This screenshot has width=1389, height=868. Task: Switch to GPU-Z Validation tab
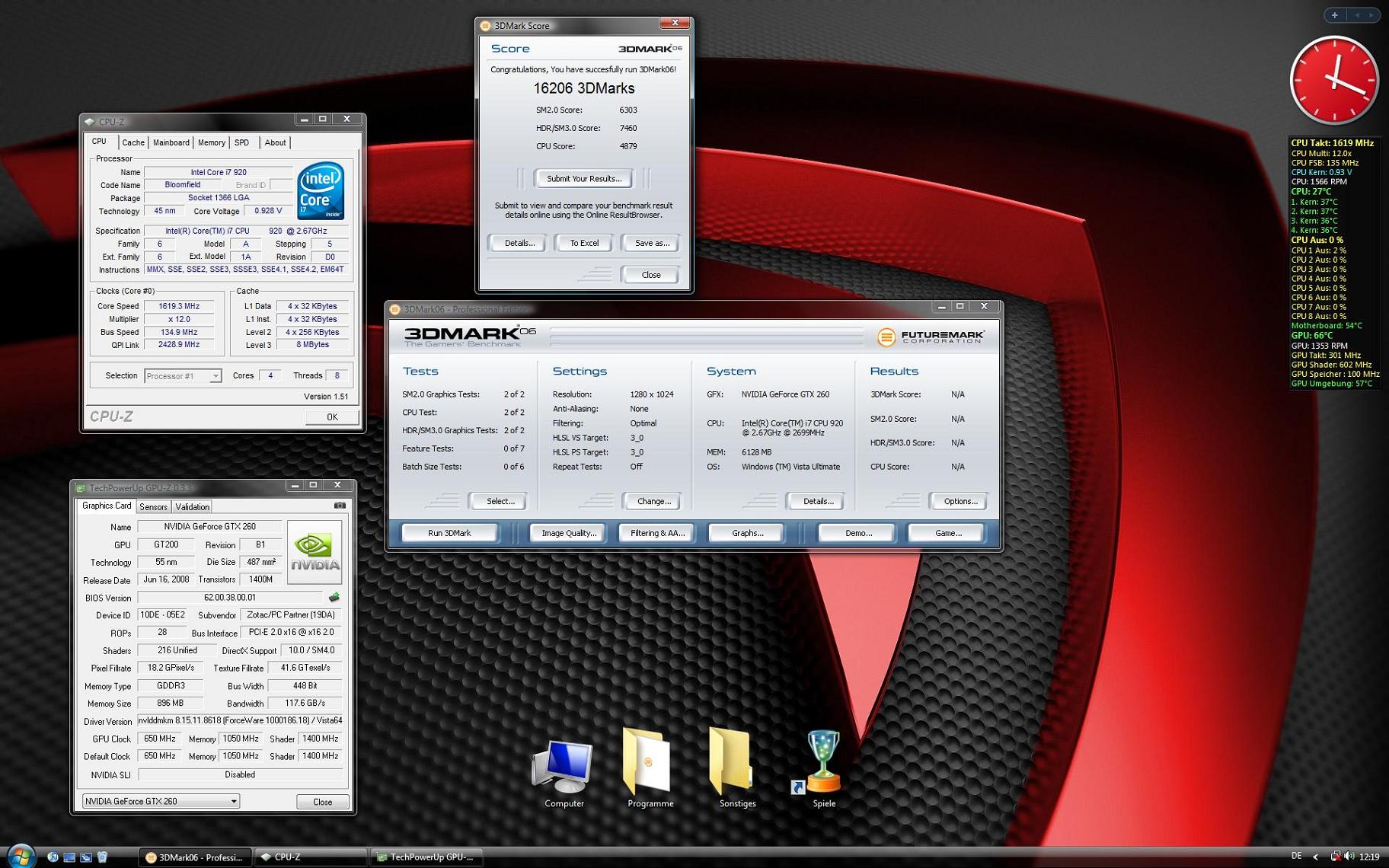click(192, 506)
